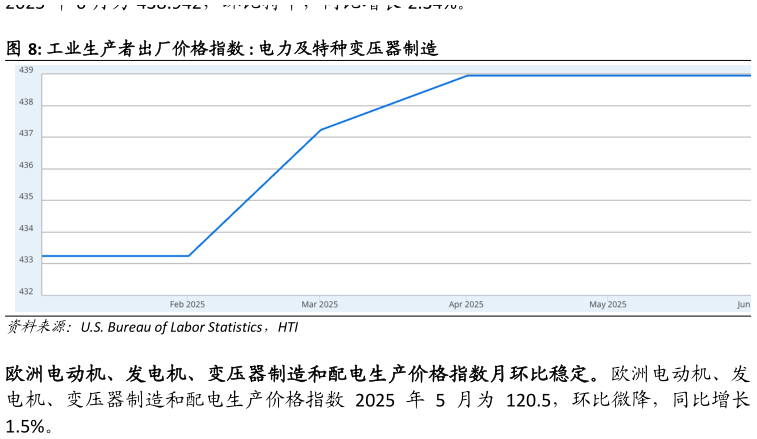Viewport: 757px width, 439px height.
Task: Click the 433 y-axis label
Action: 26,260
